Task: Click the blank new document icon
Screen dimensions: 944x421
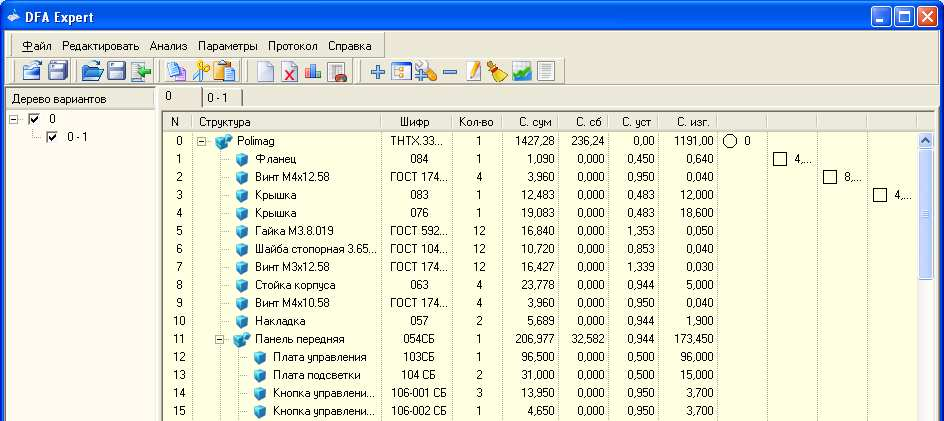Action: pos(266,72)
